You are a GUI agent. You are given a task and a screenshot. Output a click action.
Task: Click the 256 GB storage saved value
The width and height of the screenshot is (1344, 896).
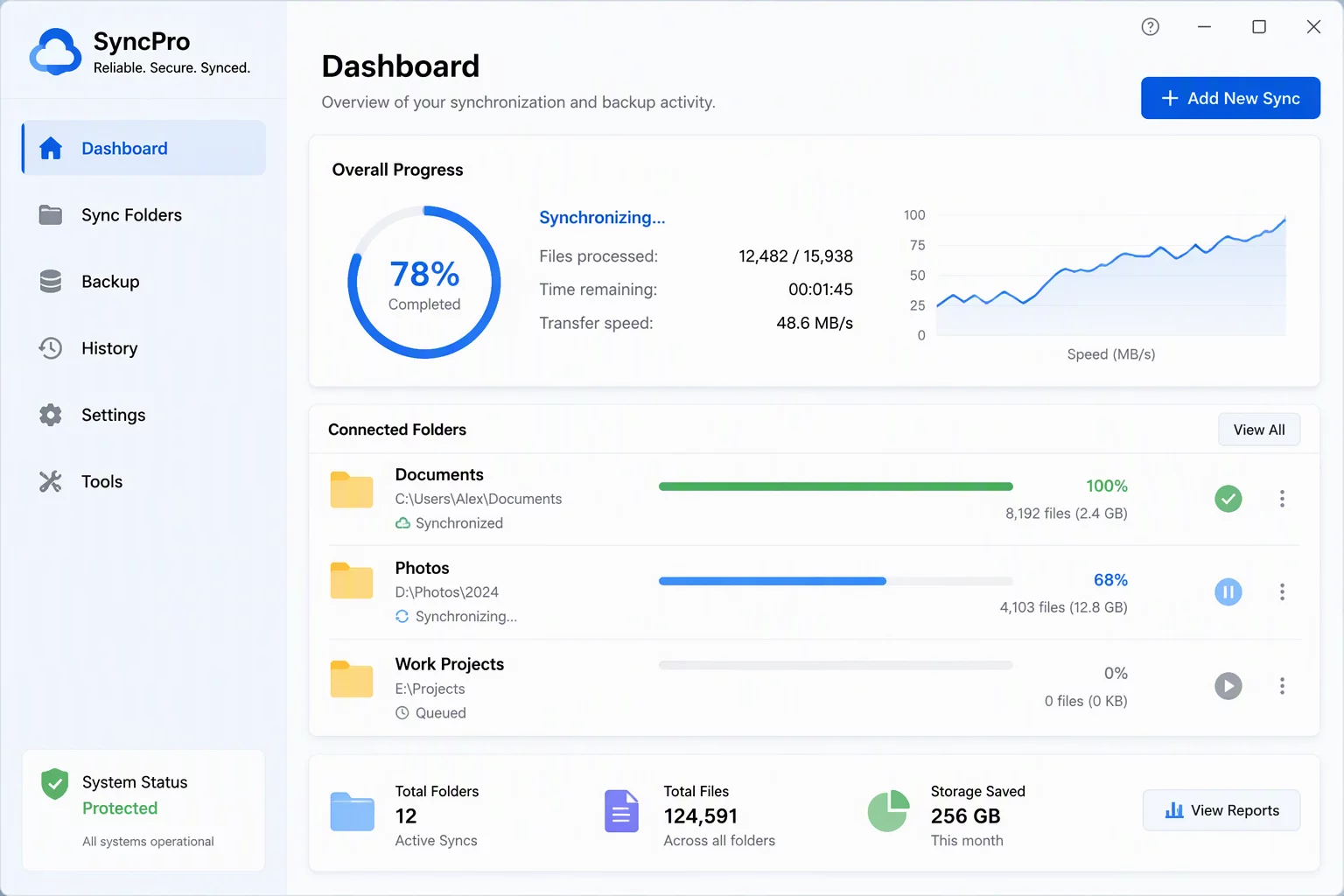click(x=965, y=816)
